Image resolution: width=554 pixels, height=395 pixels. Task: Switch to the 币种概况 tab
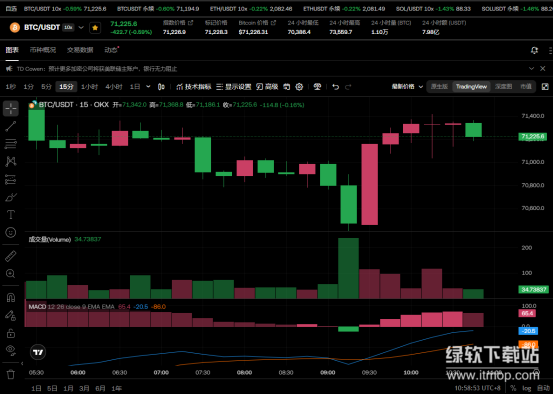coord(43,50)
